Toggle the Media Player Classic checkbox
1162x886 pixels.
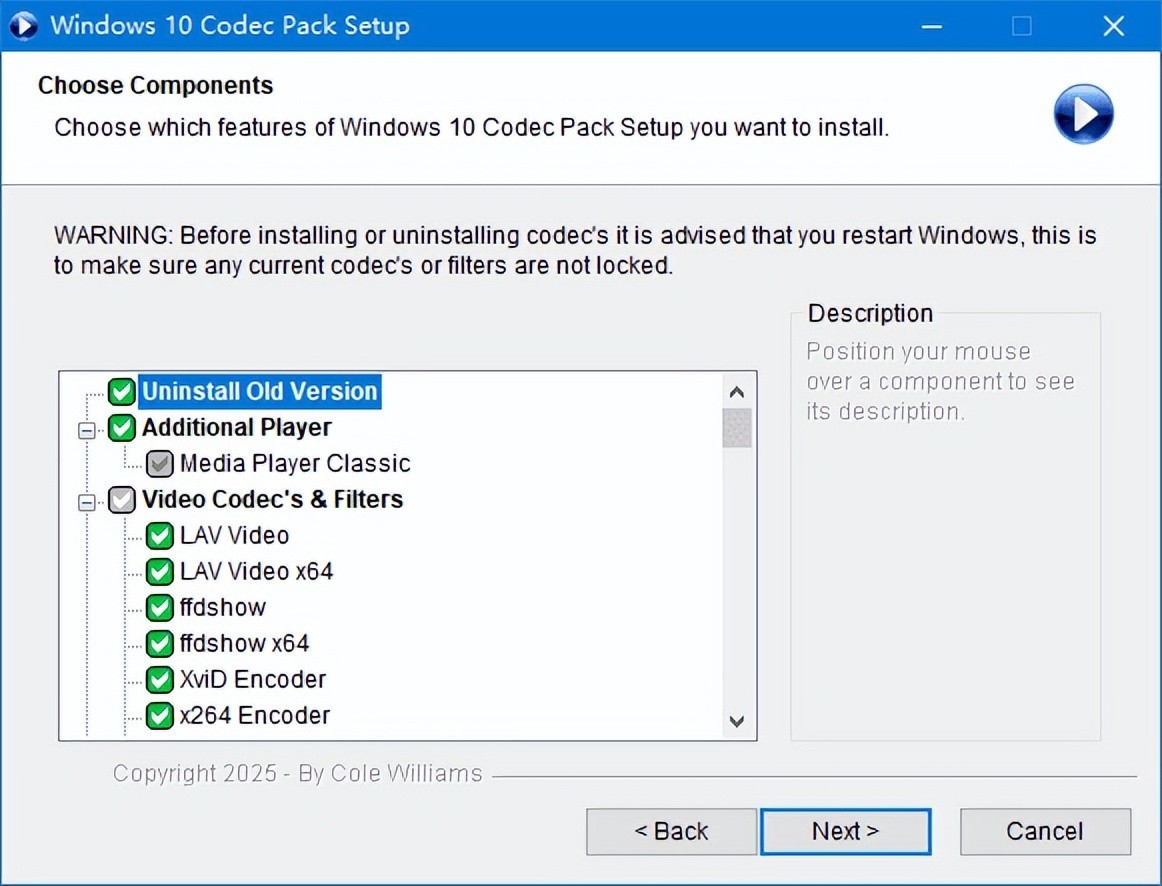(x=160, y=464)
